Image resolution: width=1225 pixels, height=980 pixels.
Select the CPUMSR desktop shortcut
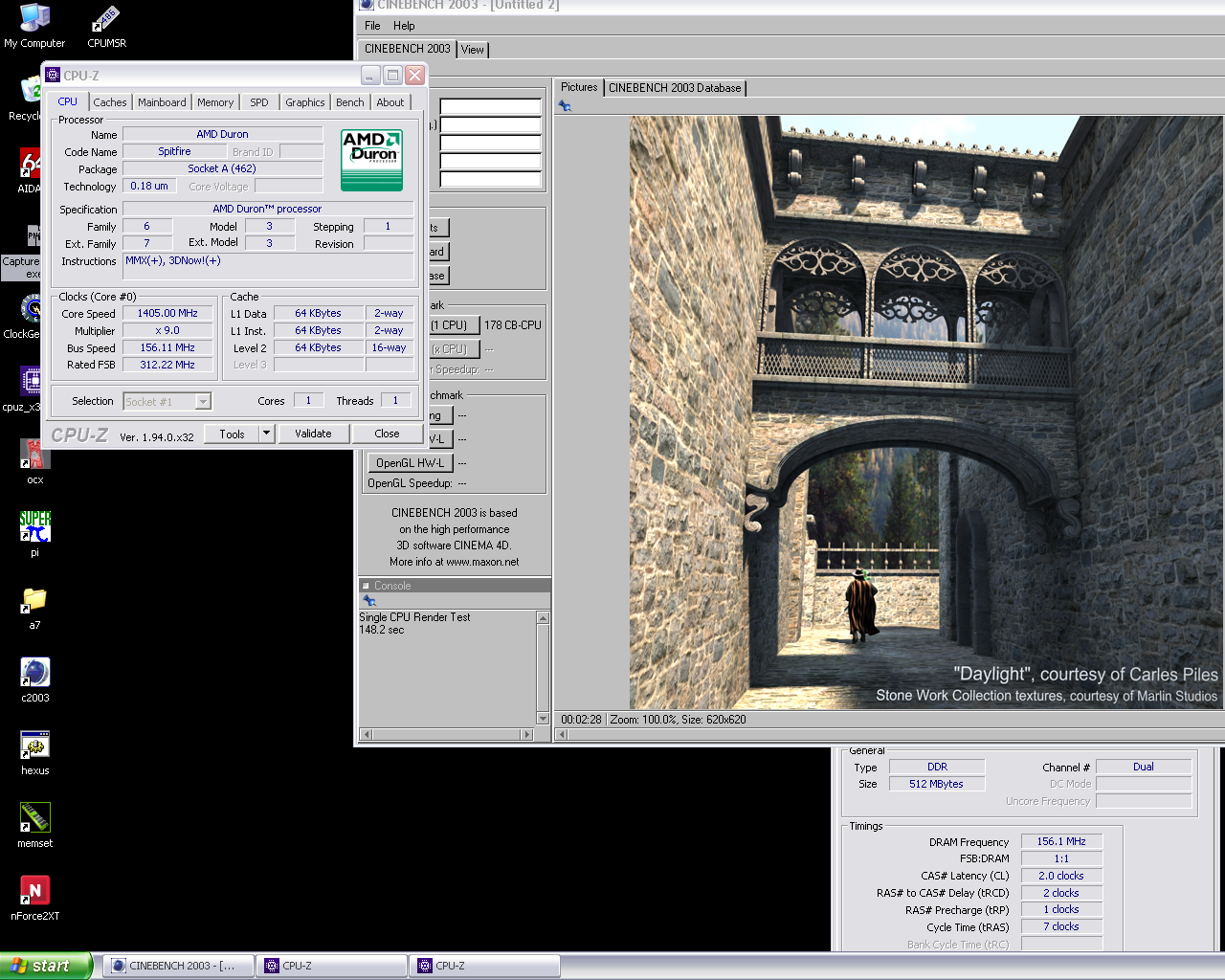point(106,26)
